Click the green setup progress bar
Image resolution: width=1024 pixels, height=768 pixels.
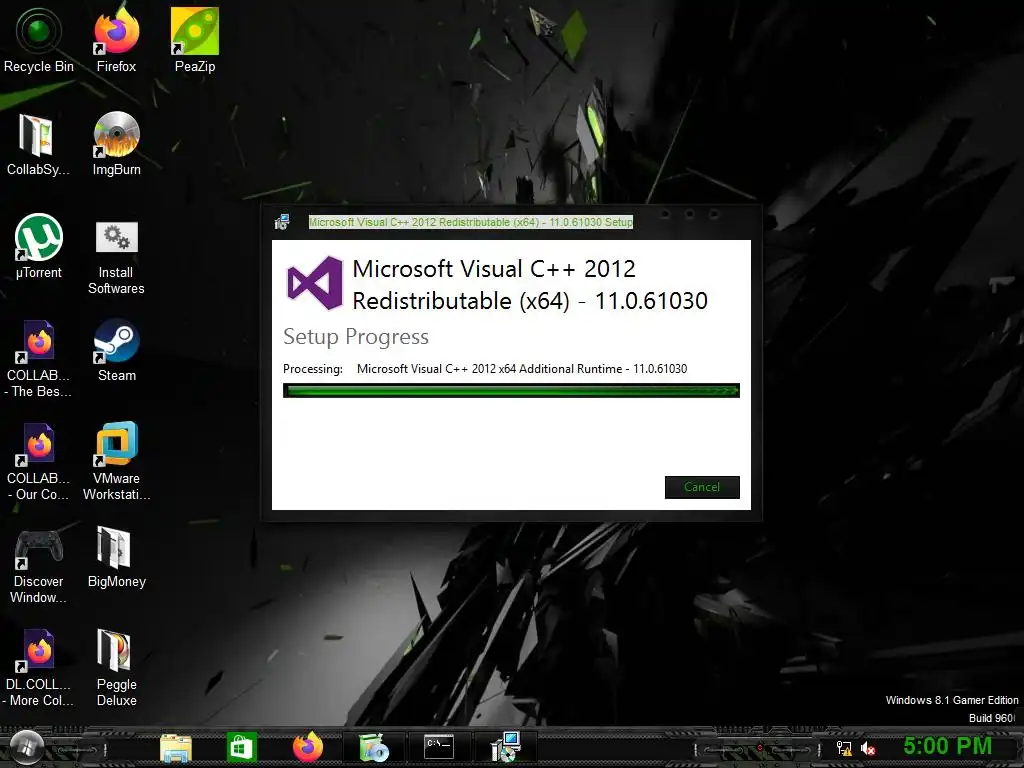point(511,391)
